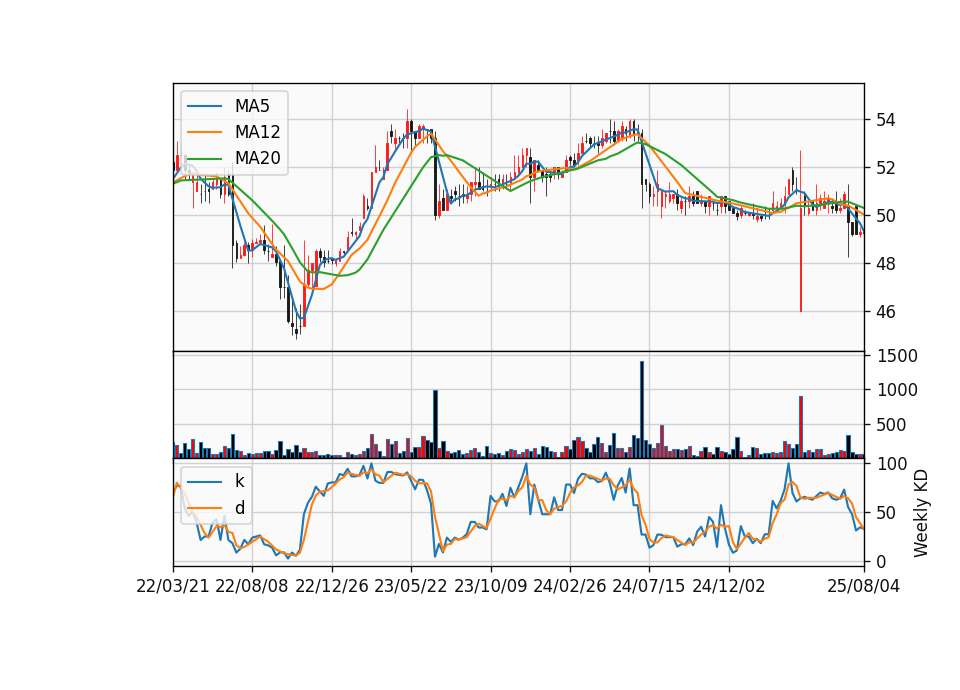Click the volume axis value 500
The image size is (960, 690).
[891, 425]
